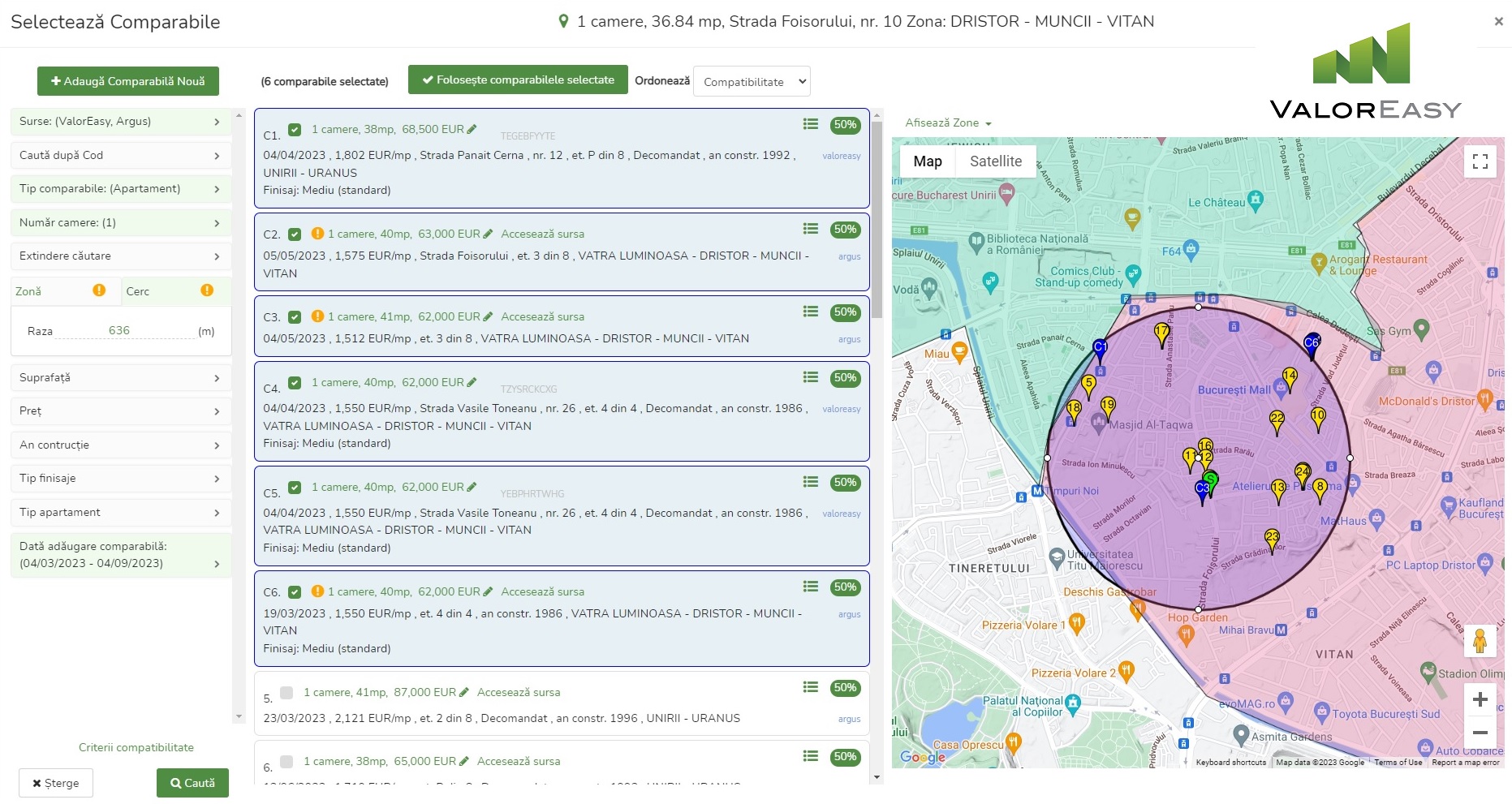The image size is (1512, 804).
Task: Open the list details icon for C2
Action: pos(810,229)
